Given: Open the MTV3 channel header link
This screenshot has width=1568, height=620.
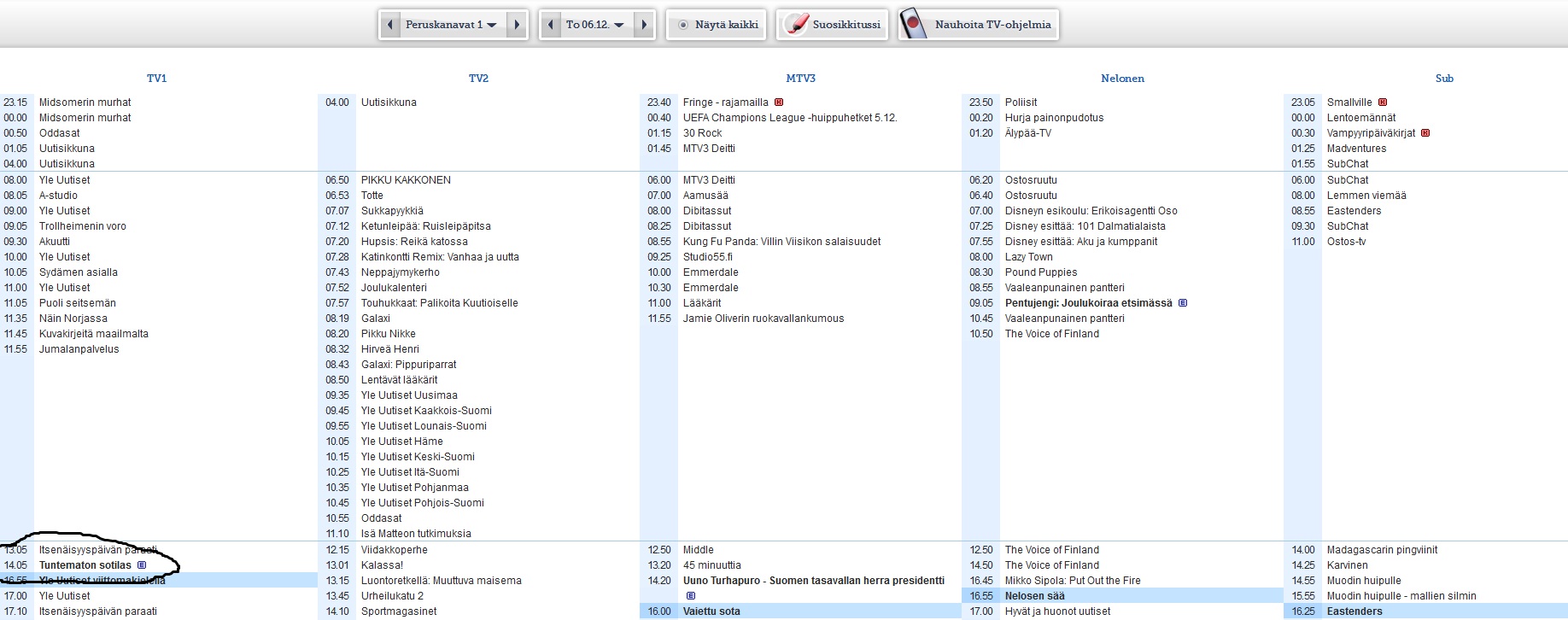Looking at the screenshot, I should [800, 79].
